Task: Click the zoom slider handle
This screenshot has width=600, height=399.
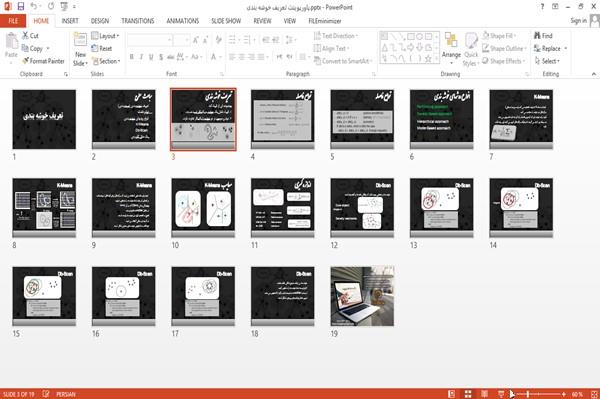Action: 528,394
